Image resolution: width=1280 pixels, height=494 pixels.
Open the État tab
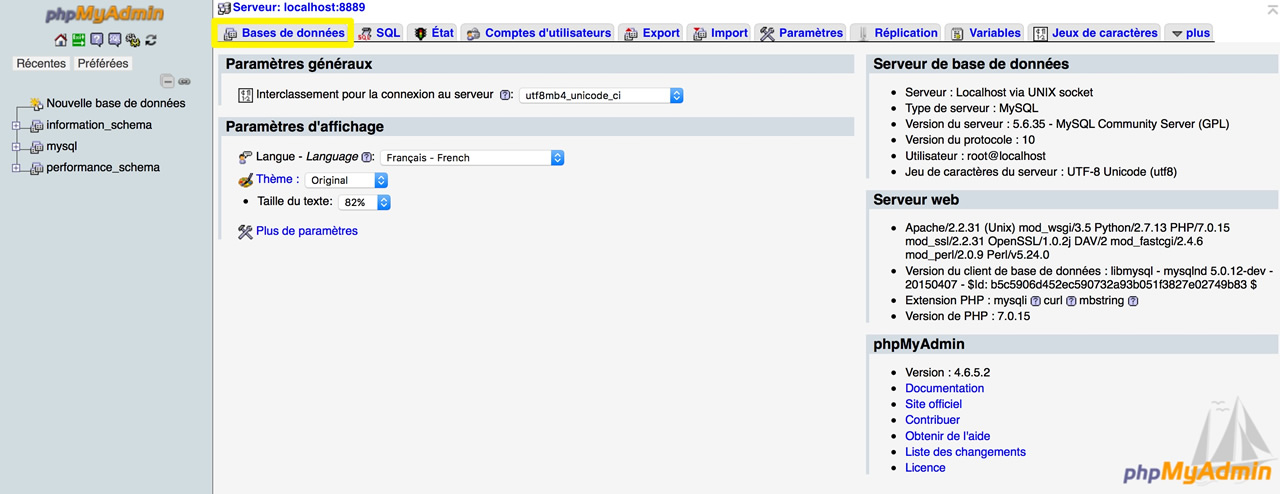434,33
